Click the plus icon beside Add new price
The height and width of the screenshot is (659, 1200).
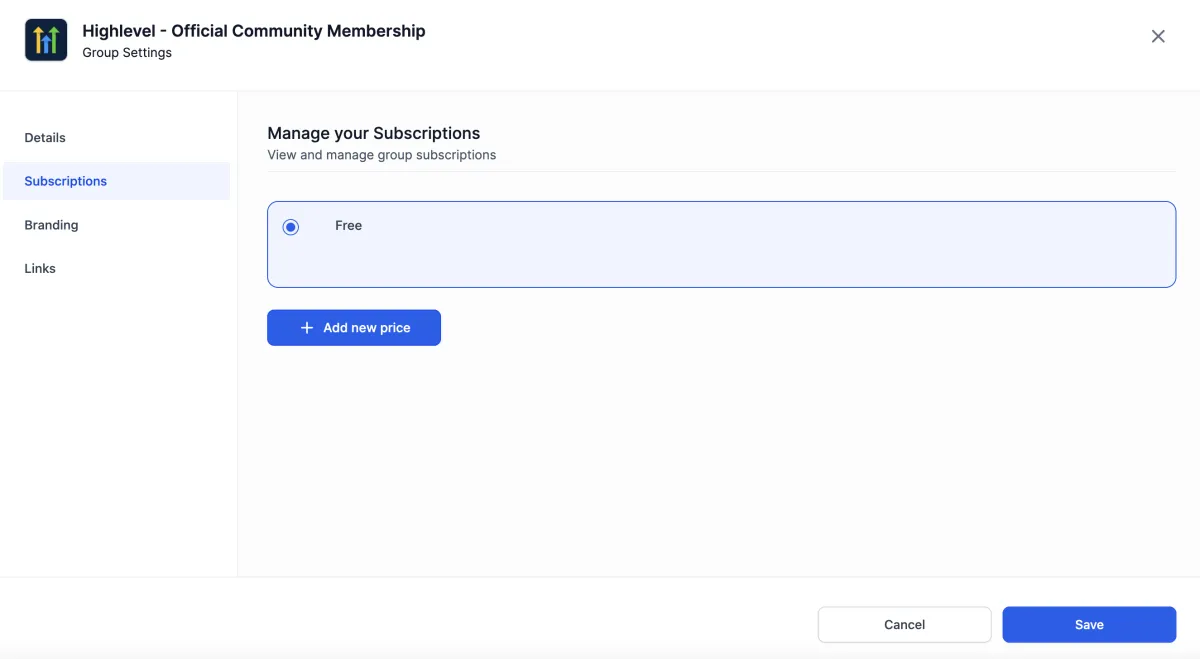click(307, 328)
